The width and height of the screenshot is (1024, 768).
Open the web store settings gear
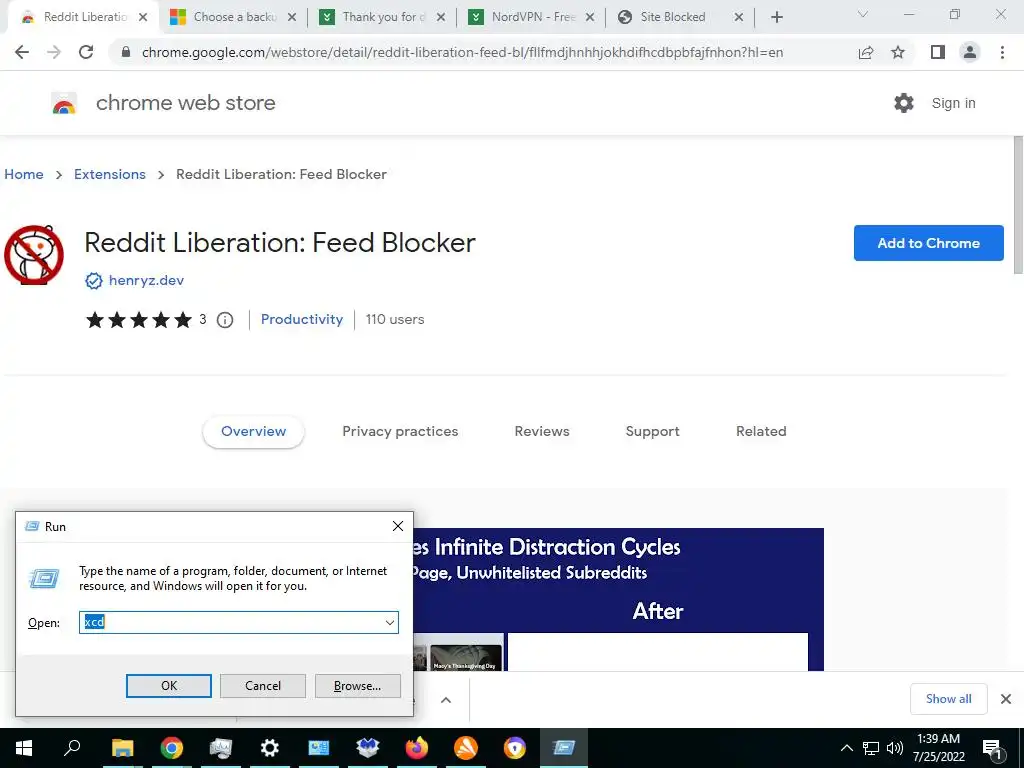coord(904,103)
